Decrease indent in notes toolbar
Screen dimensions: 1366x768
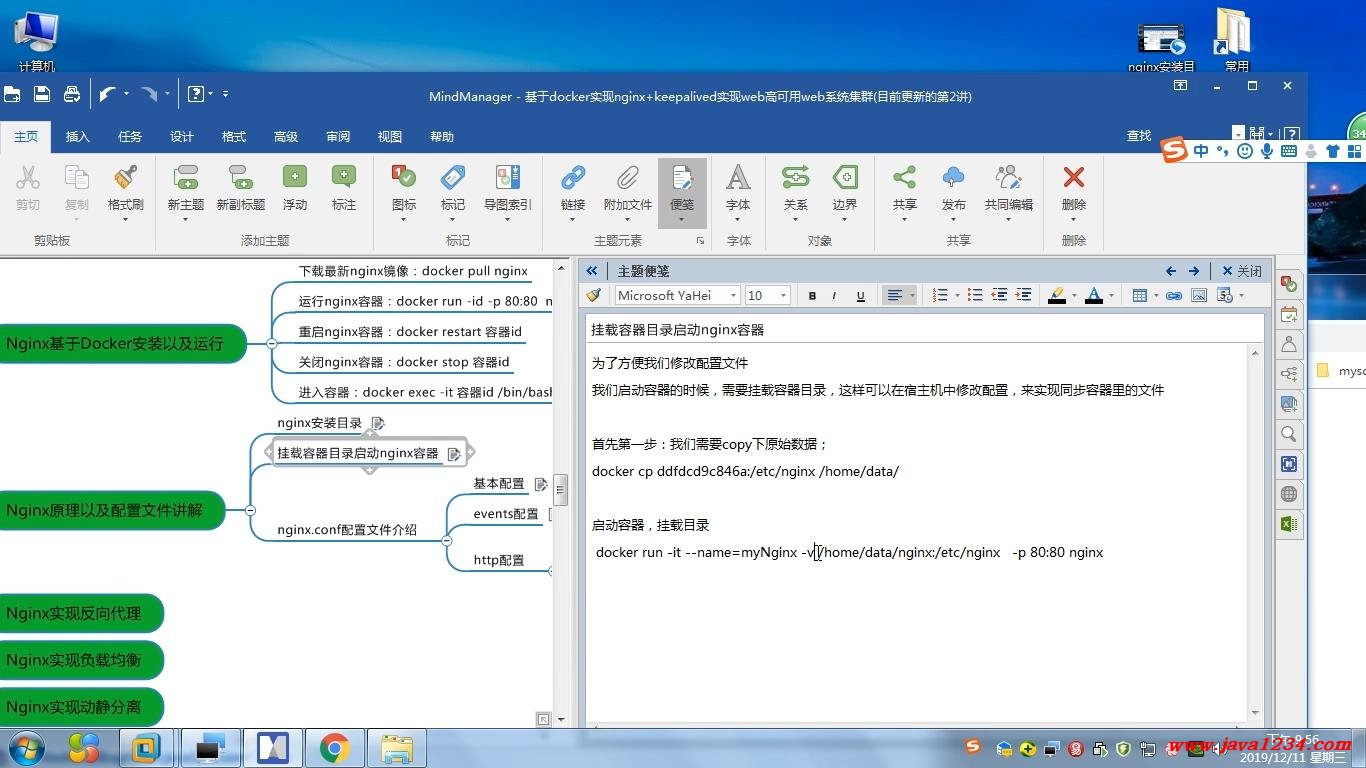click(999, 295)
